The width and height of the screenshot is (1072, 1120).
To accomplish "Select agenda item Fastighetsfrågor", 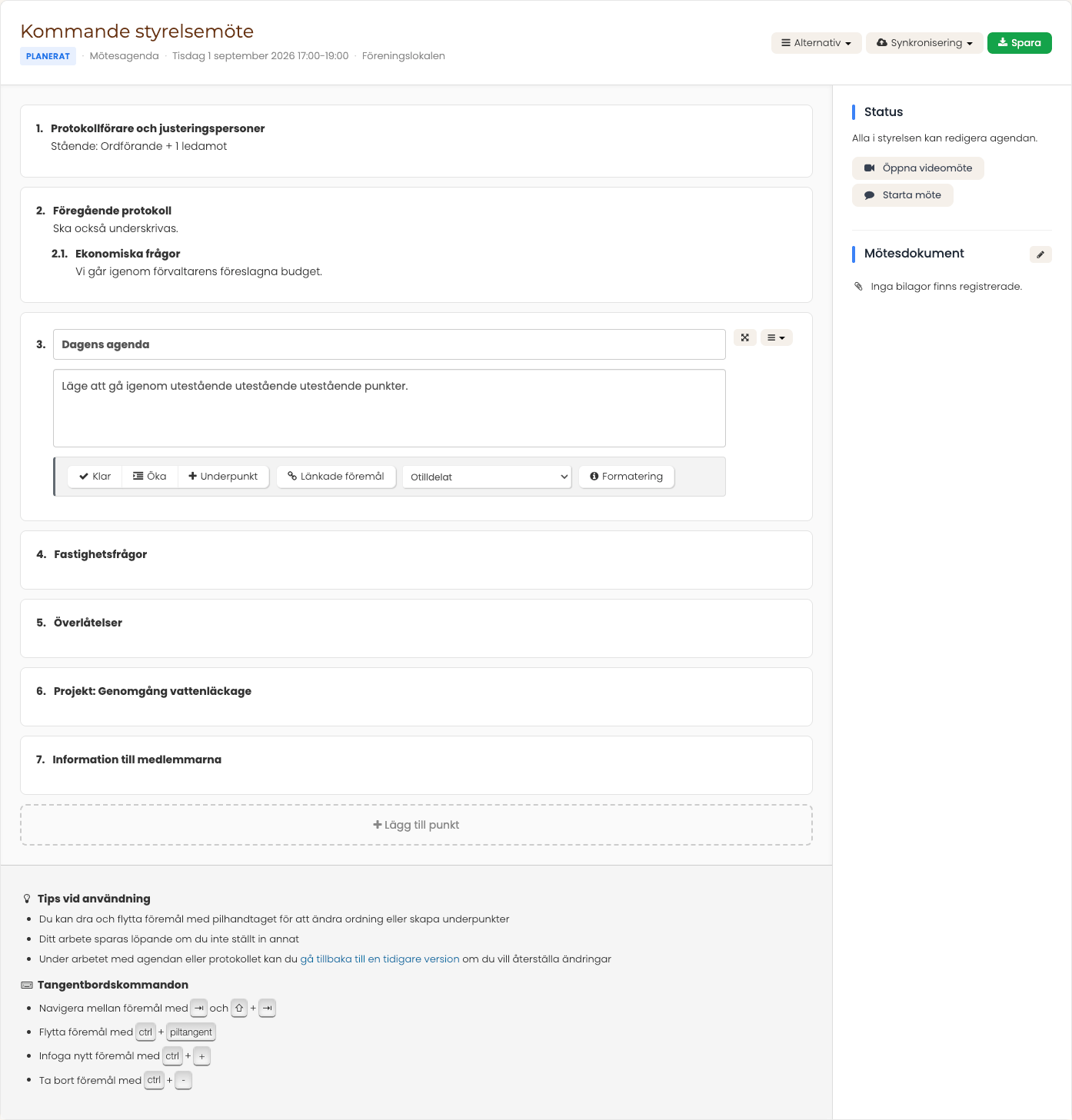I will (416, 560).
